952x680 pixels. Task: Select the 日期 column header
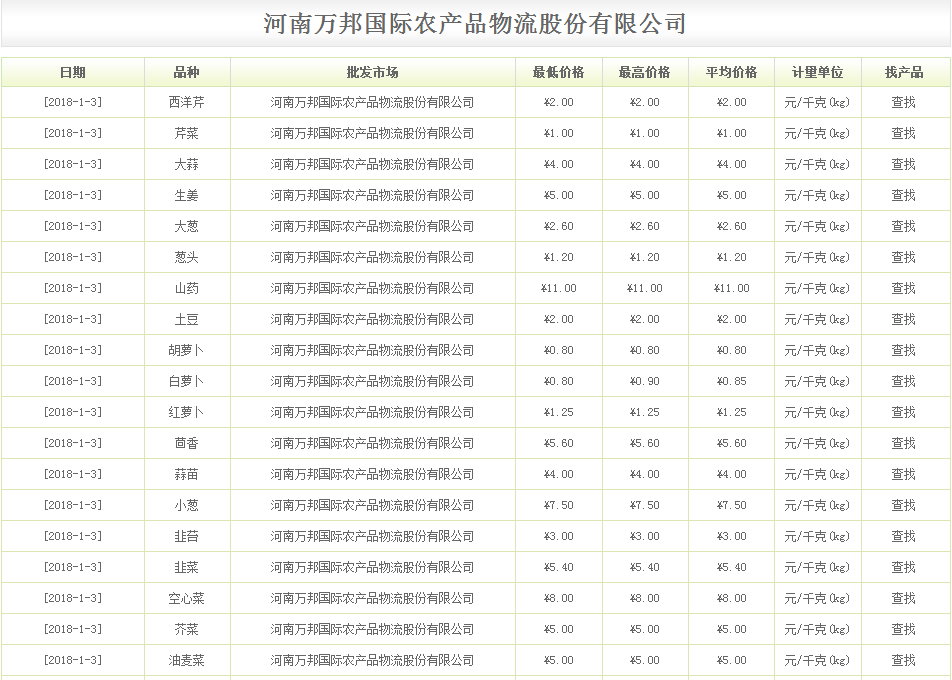pyautogui.click(x=76, y=71)
